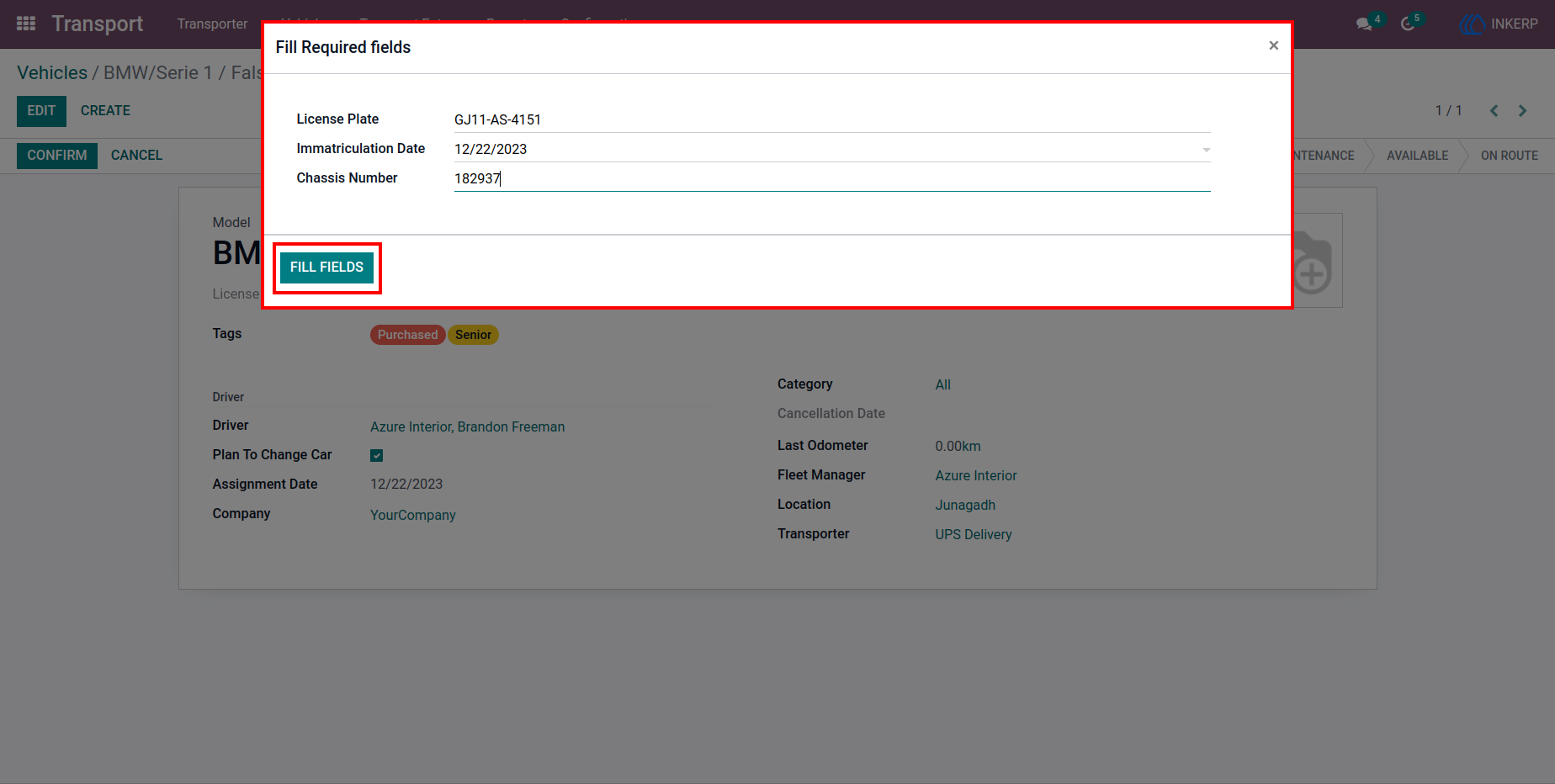Open the apps grid menu icon
1555x784 pixels.
26,24
